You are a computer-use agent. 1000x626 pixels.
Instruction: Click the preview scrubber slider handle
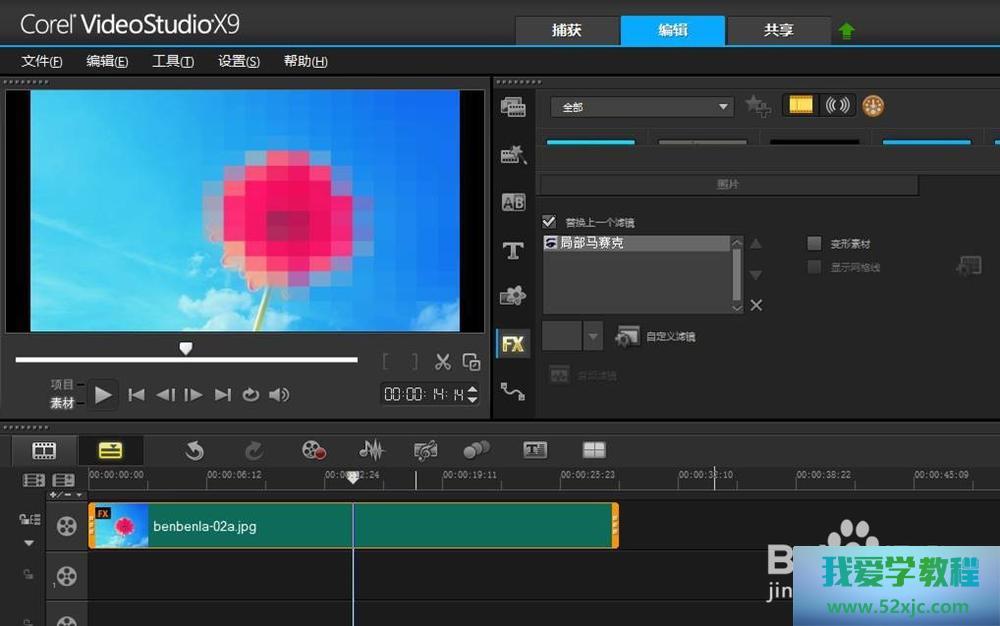(185, 348)
